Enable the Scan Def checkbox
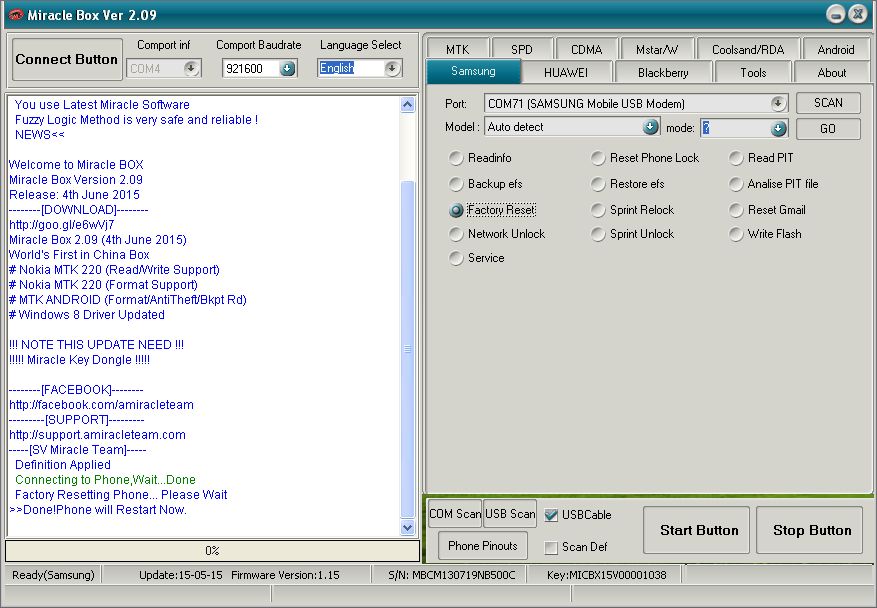Screen dimensions: 877x608 pyautogui.click(x=551, y=547)
